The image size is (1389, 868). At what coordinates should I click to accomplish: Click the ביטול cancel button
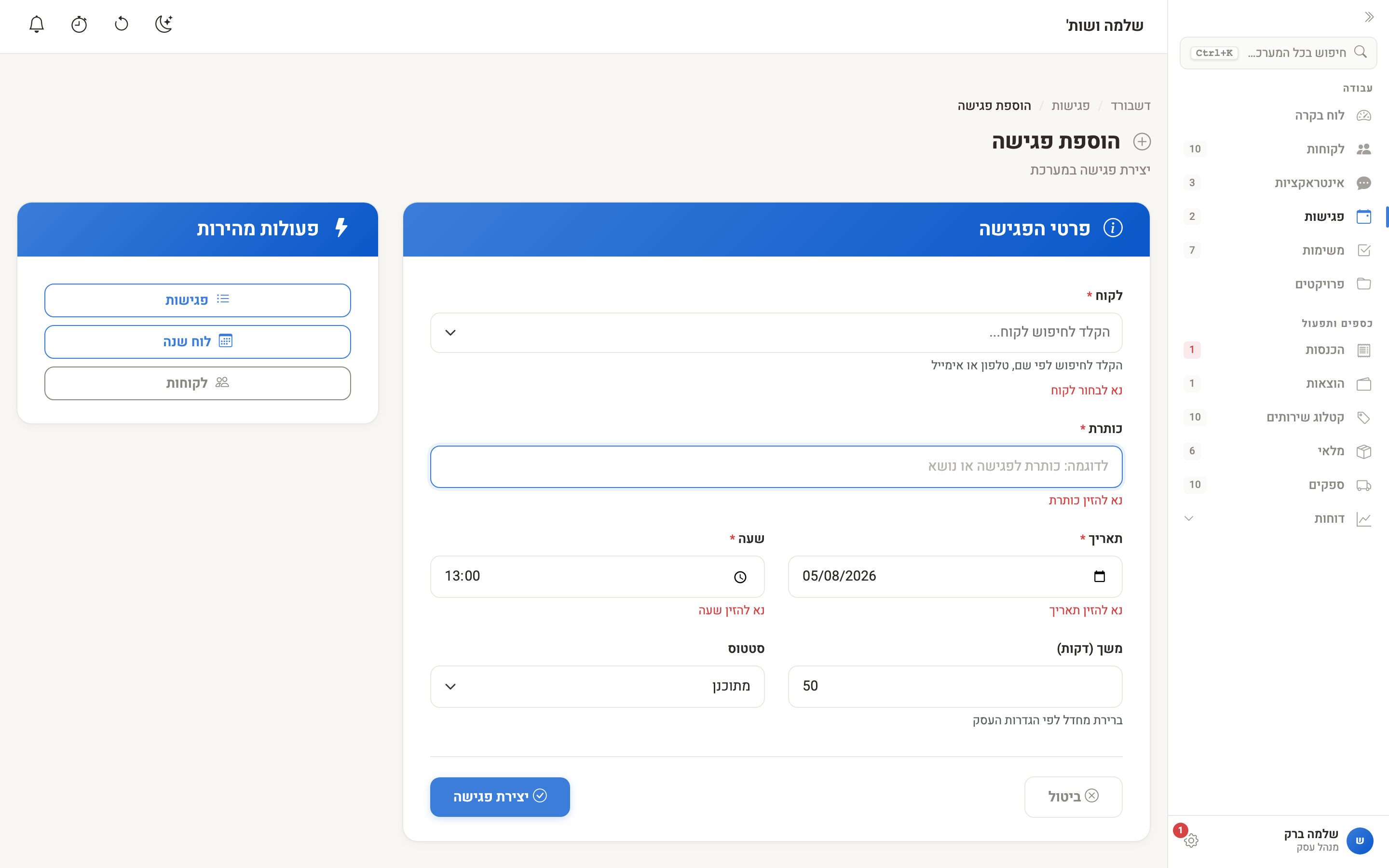[1073, 797]
